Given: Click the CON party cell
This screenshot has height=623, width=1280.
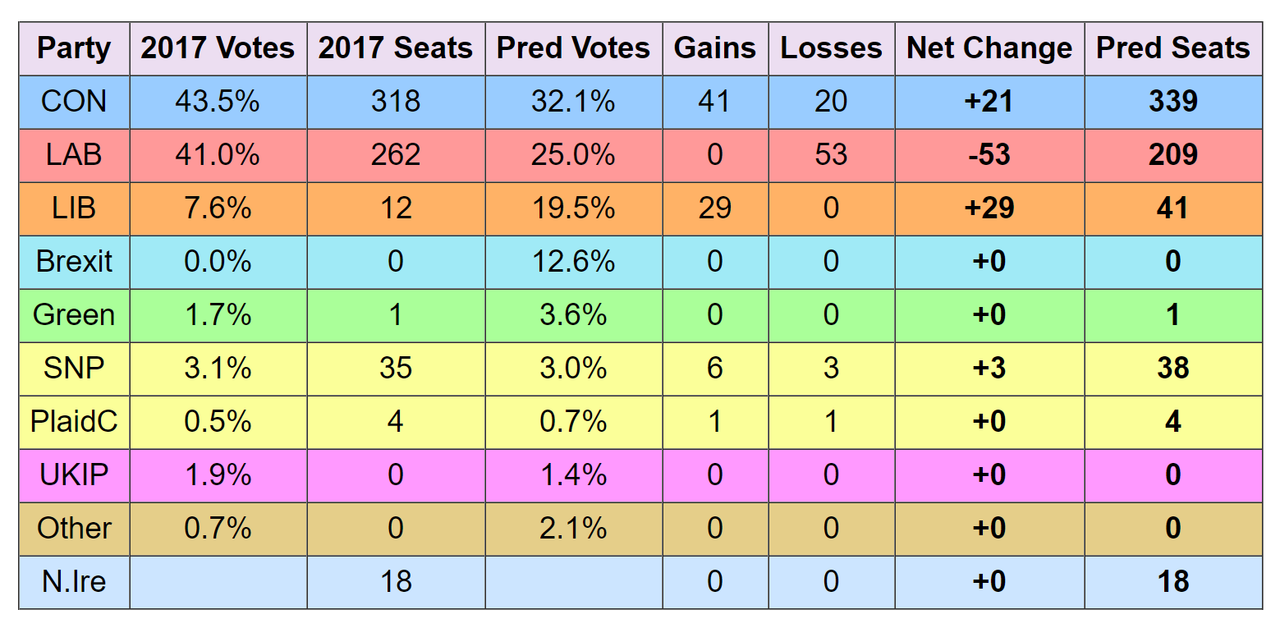Looking at the screenshot, I should pos(74,101).
